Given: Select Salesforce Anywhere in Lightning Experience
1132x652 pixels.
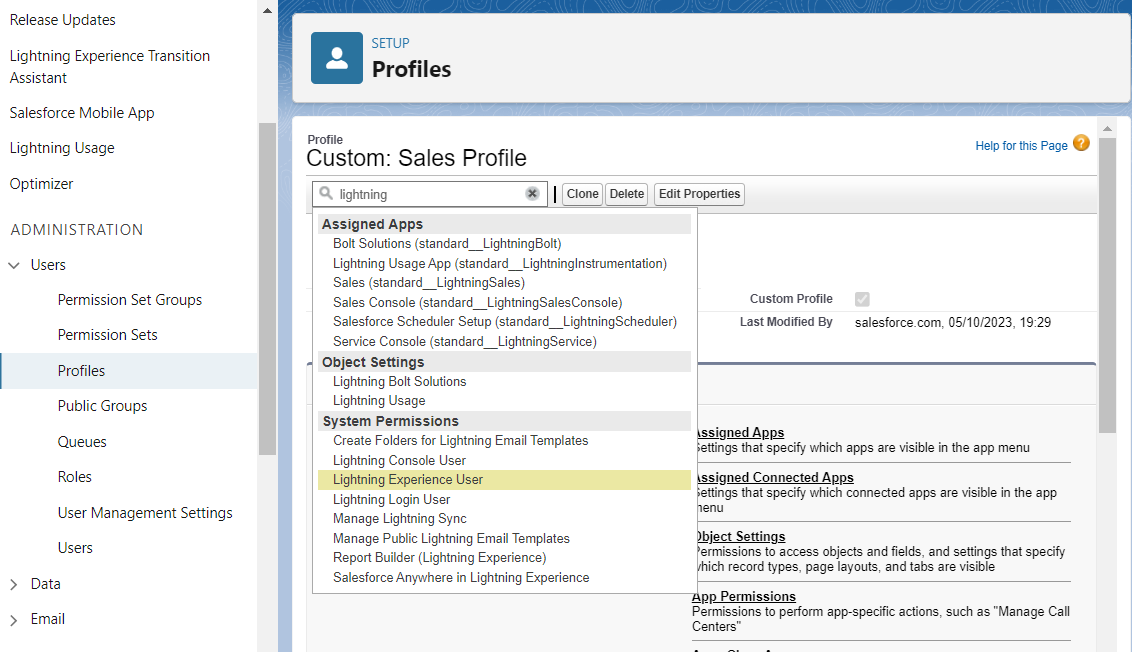Looking at the screenshot, I should (461, 578).
